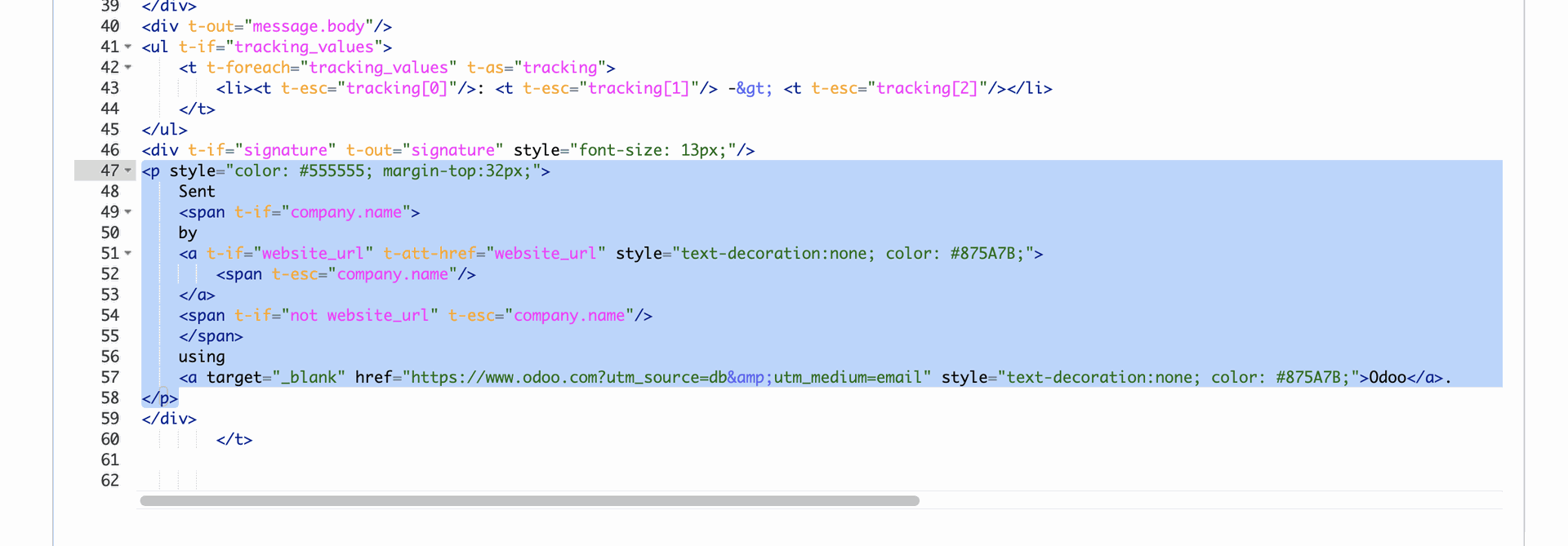This screenshot has height=546, width=1568.
Task: Click the closing </p> tag
Action: click(160, 398)
